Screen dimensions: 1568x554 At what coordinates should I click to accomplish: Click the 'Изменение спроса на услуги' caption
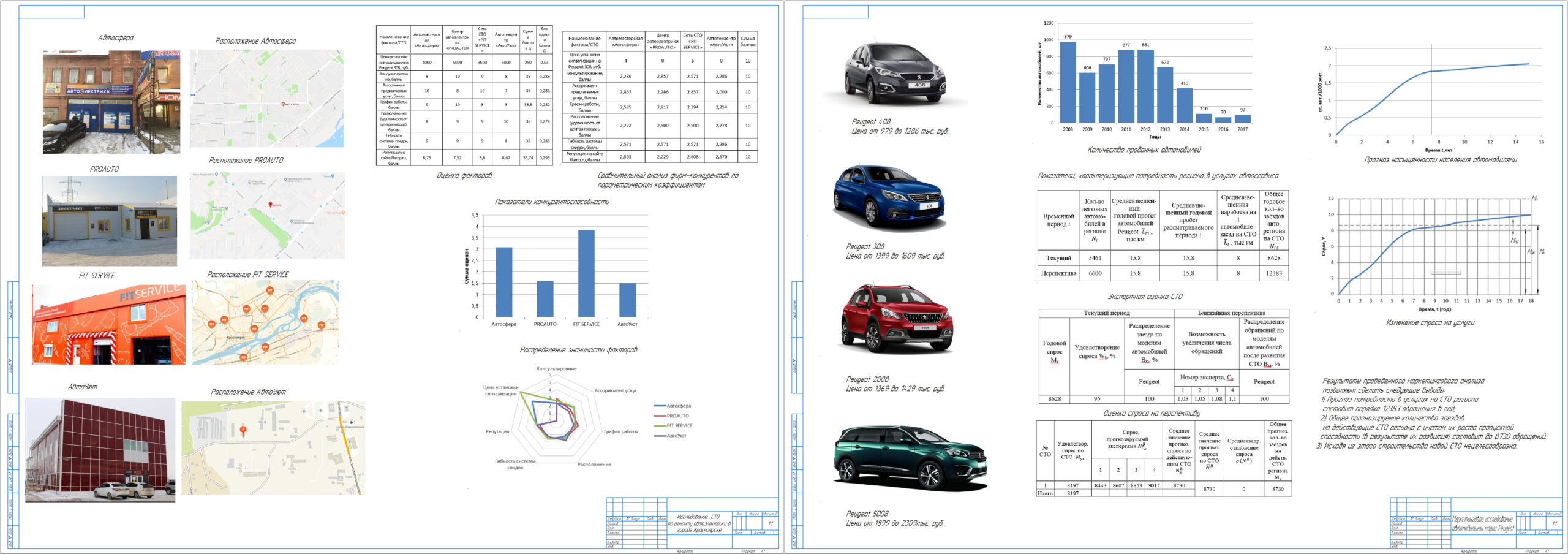coord(1430,322)
